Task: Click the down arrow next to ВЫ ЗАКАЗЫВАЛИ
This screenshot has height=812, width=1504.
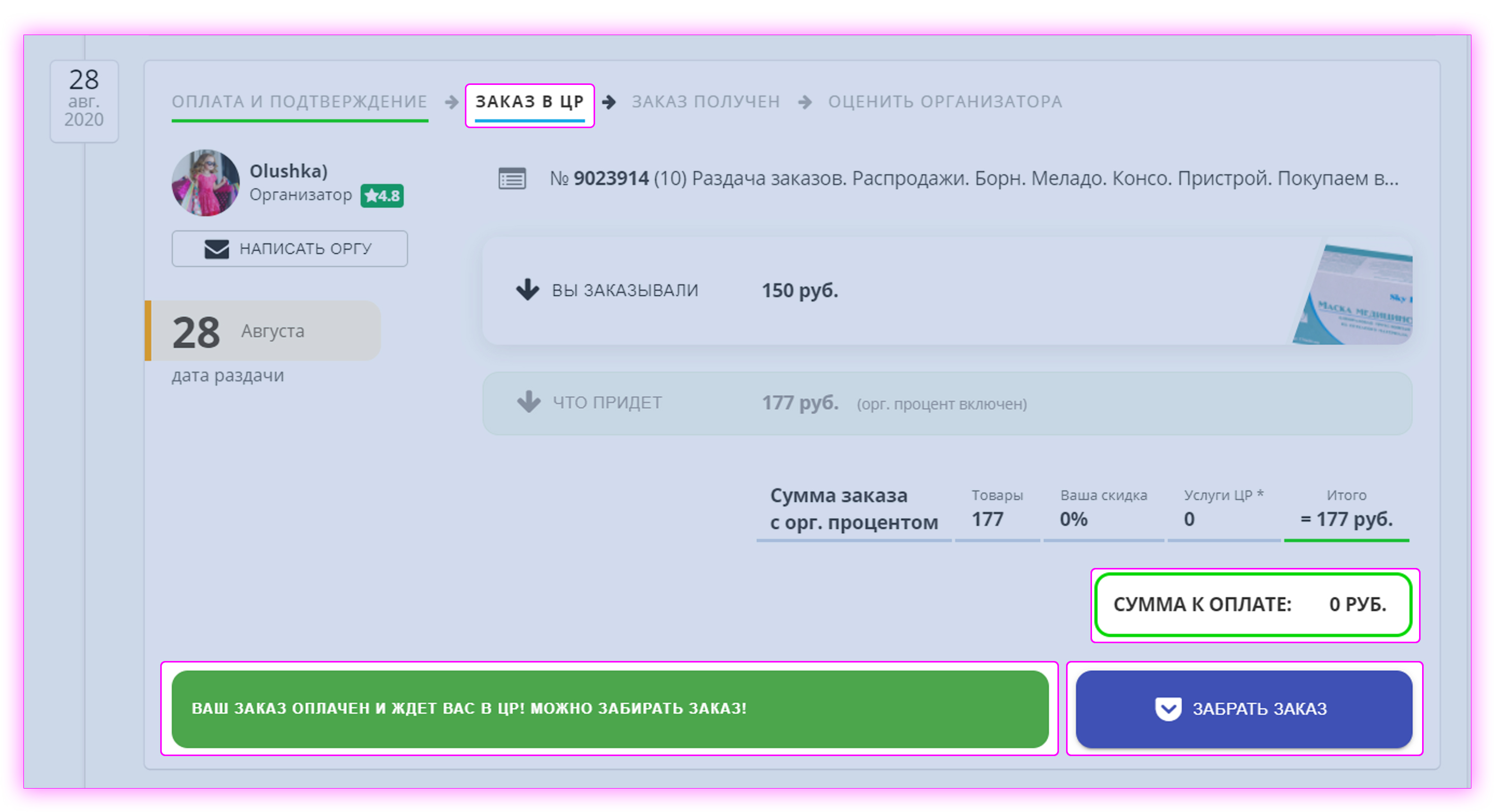Action: coord(528,290)
